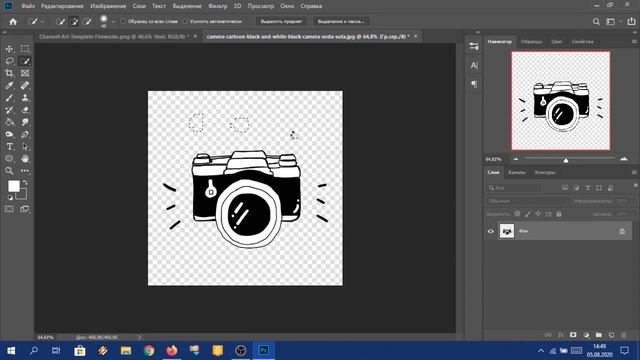Click the Фон layer thumbnail

(507, 231)
